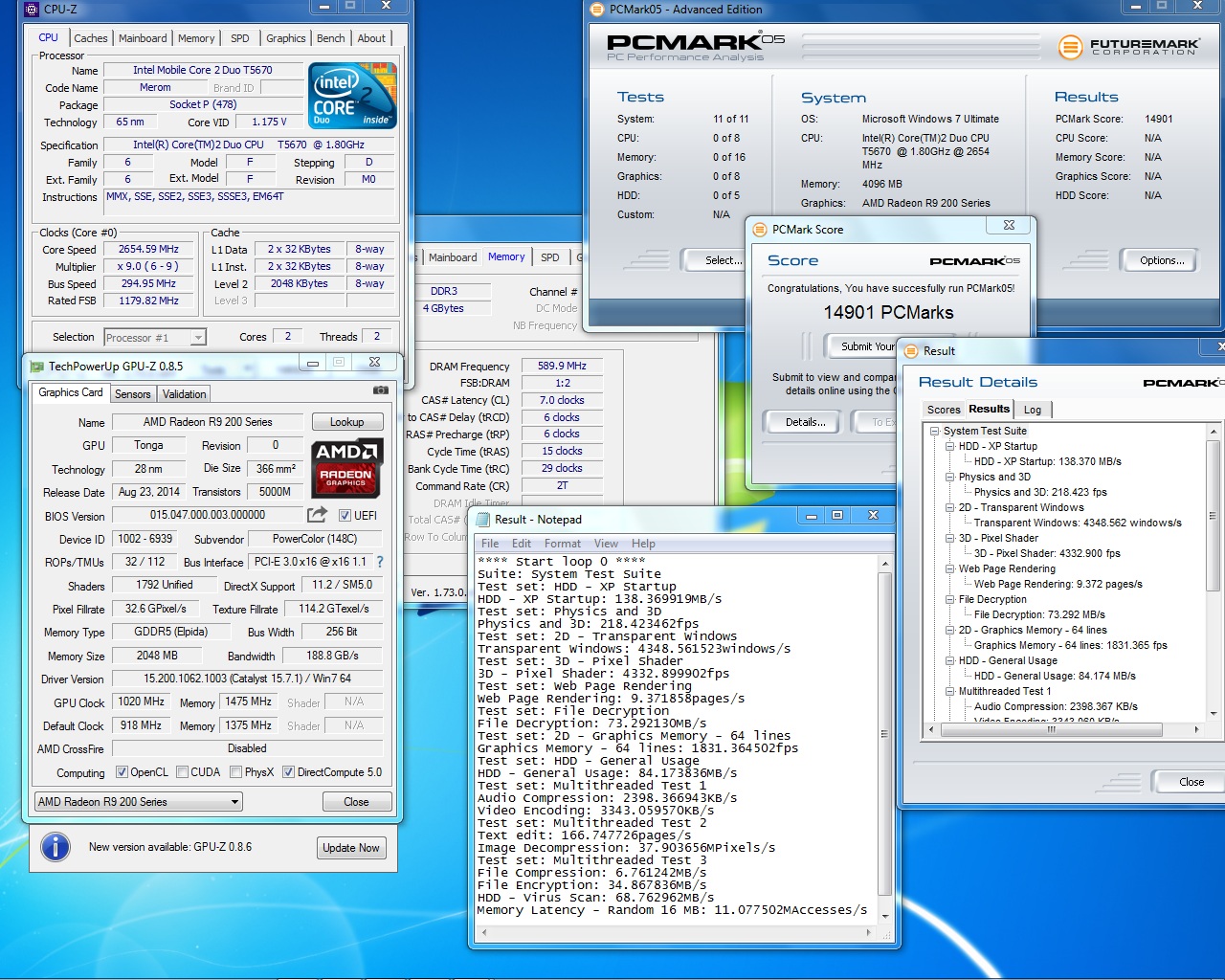Click the Result tree scroll down arrow
The height and width of the screenshot is (980, 1225).
1214,714
